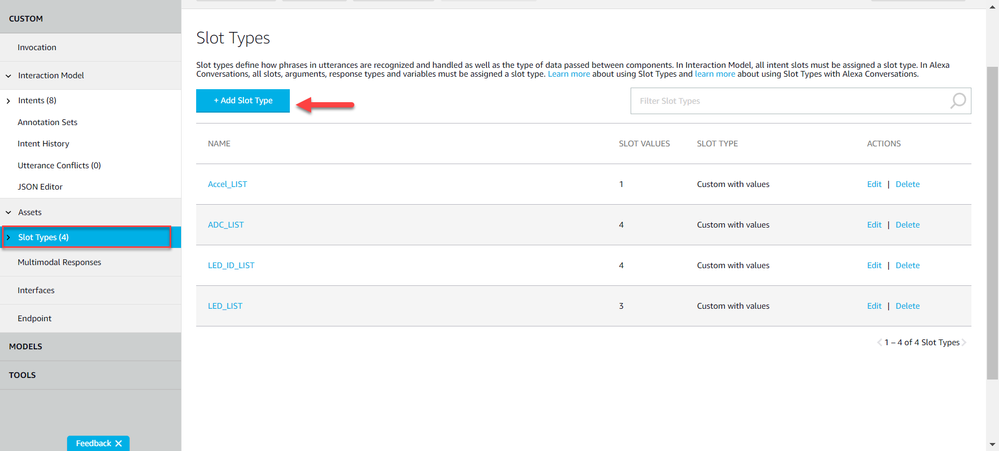Open the TOOLS section header
The height and width of the screenshot is (451, 999).
pos(22,375)
